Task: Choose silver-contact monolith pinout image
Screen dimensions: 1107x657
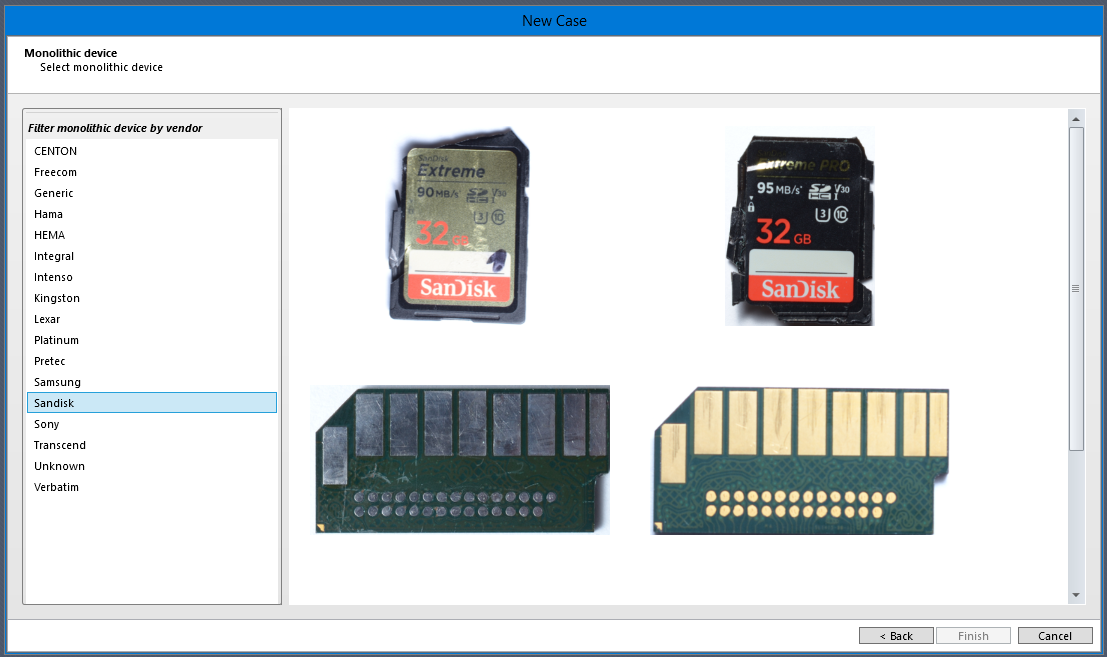Action: click(460, 459)
